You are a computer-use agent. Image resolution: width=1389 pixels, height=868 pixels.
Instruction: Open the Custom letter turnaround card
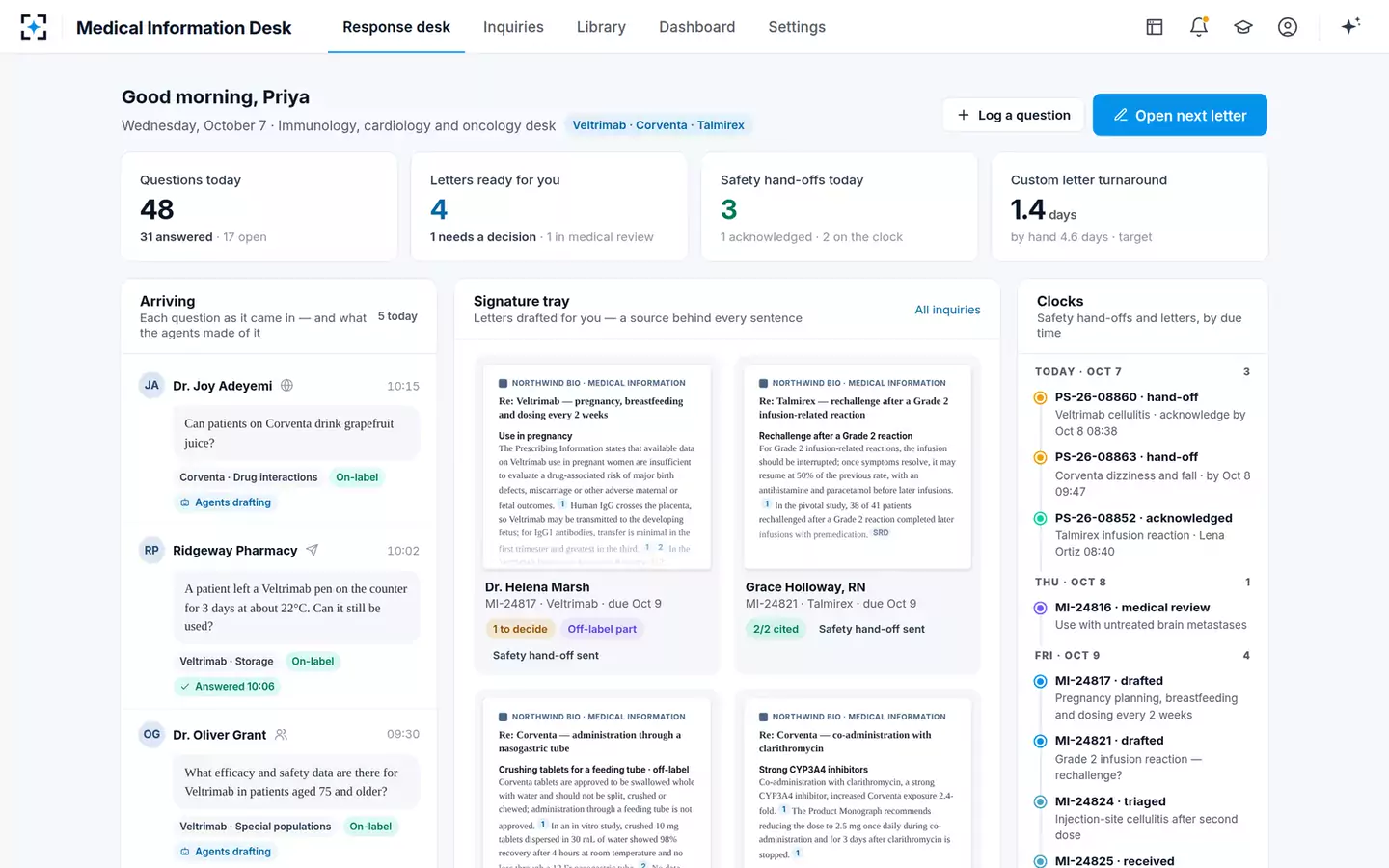[1130, 206]
